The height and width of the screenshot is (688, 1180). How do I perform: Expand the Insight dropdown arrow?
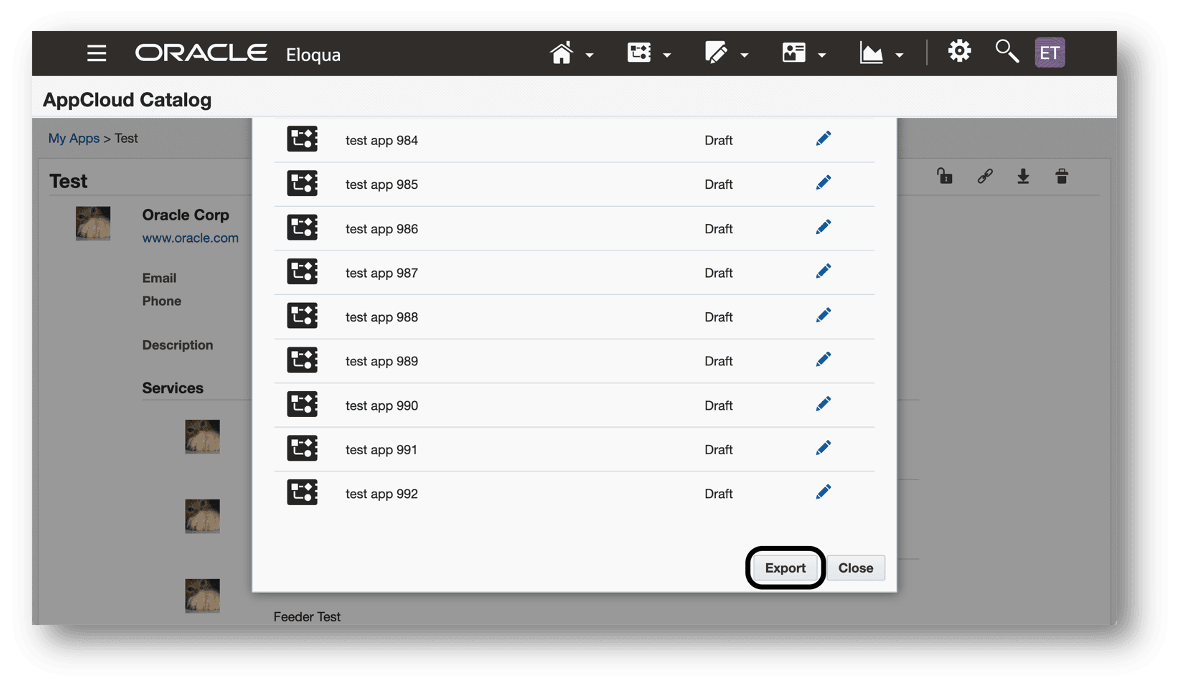click(x=899, y=55)
